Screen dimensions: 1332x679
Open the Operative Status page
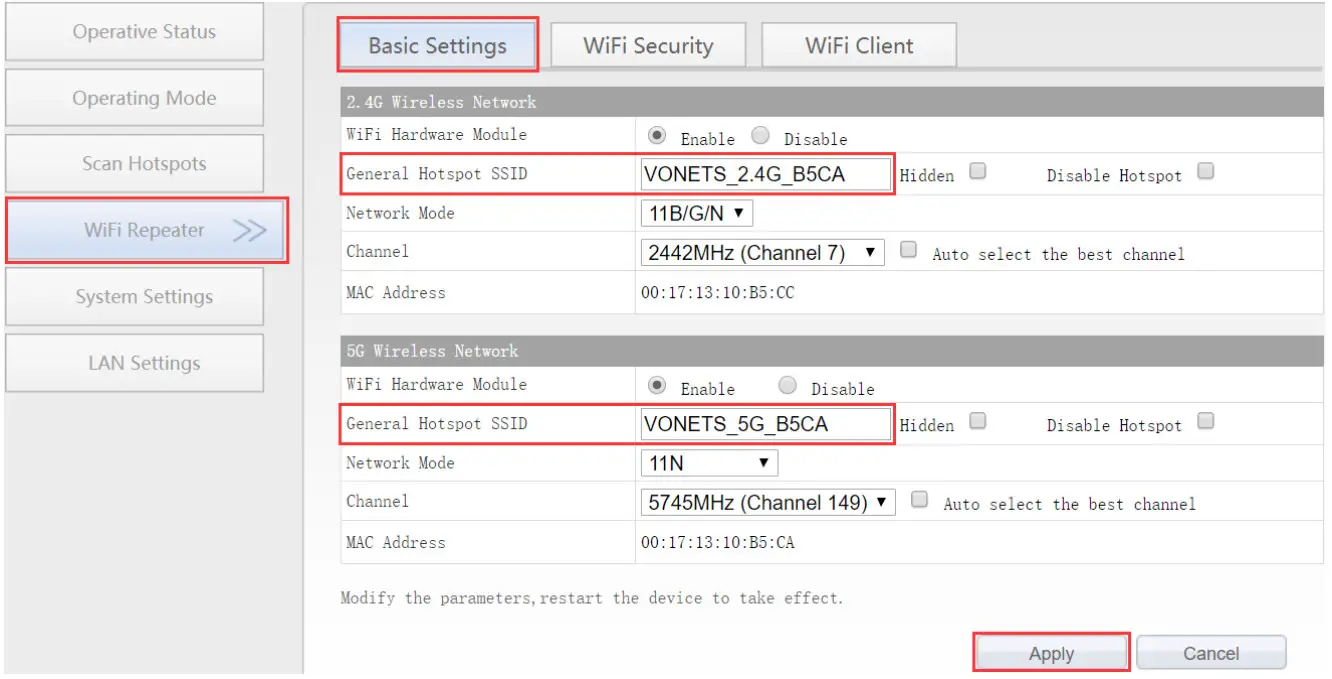133,31
